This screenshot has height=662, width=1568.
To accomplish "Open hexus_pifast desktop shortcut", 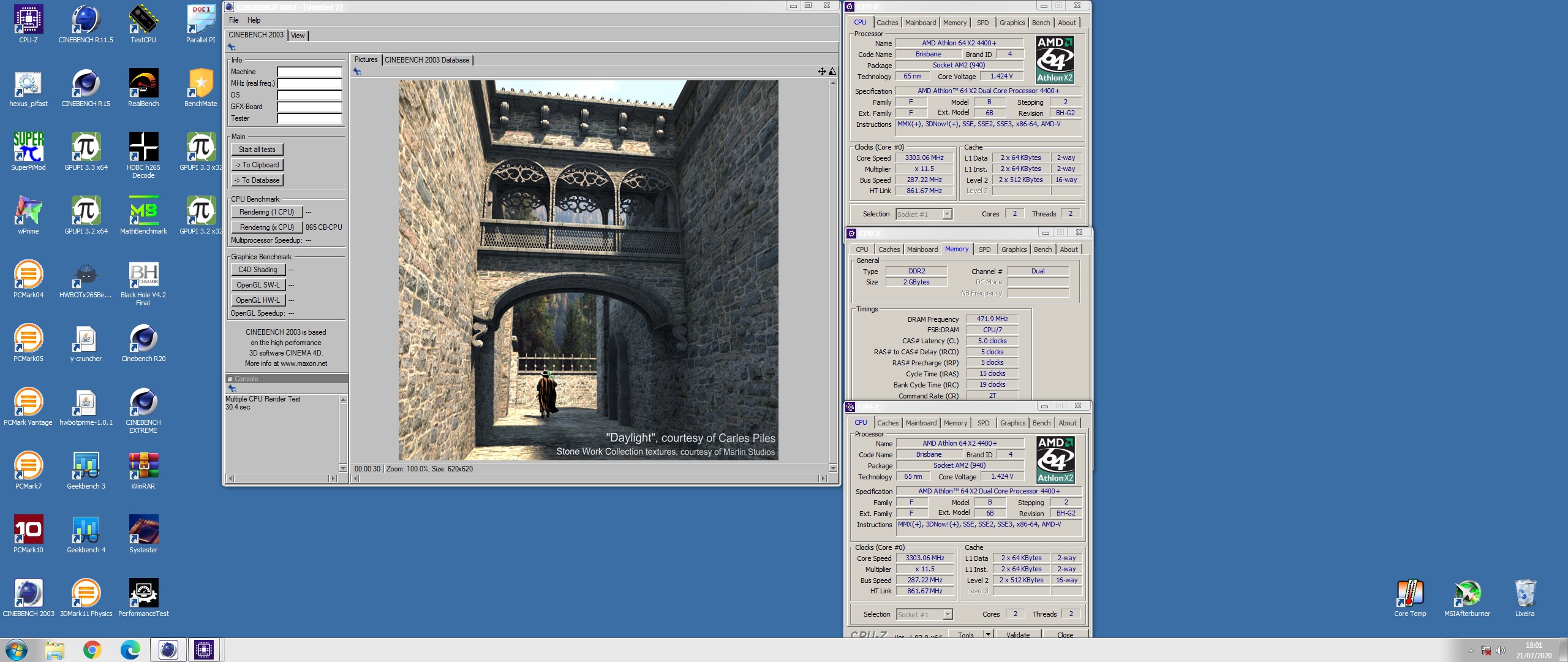I will click(x=28, y=87).
